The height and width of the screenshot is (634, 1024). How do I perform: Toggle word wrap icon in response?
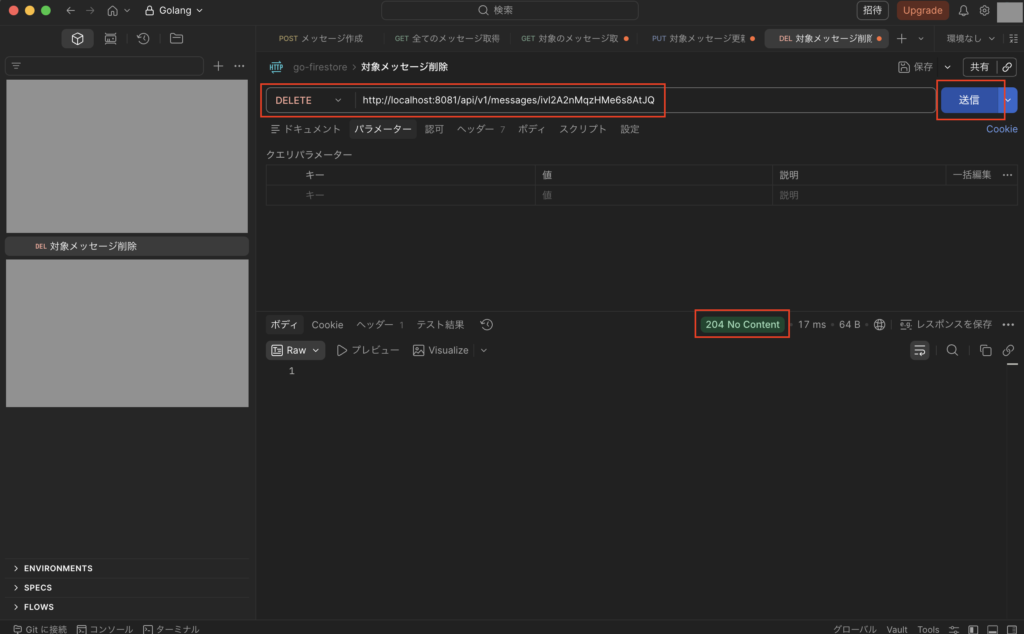click(919, 350)
